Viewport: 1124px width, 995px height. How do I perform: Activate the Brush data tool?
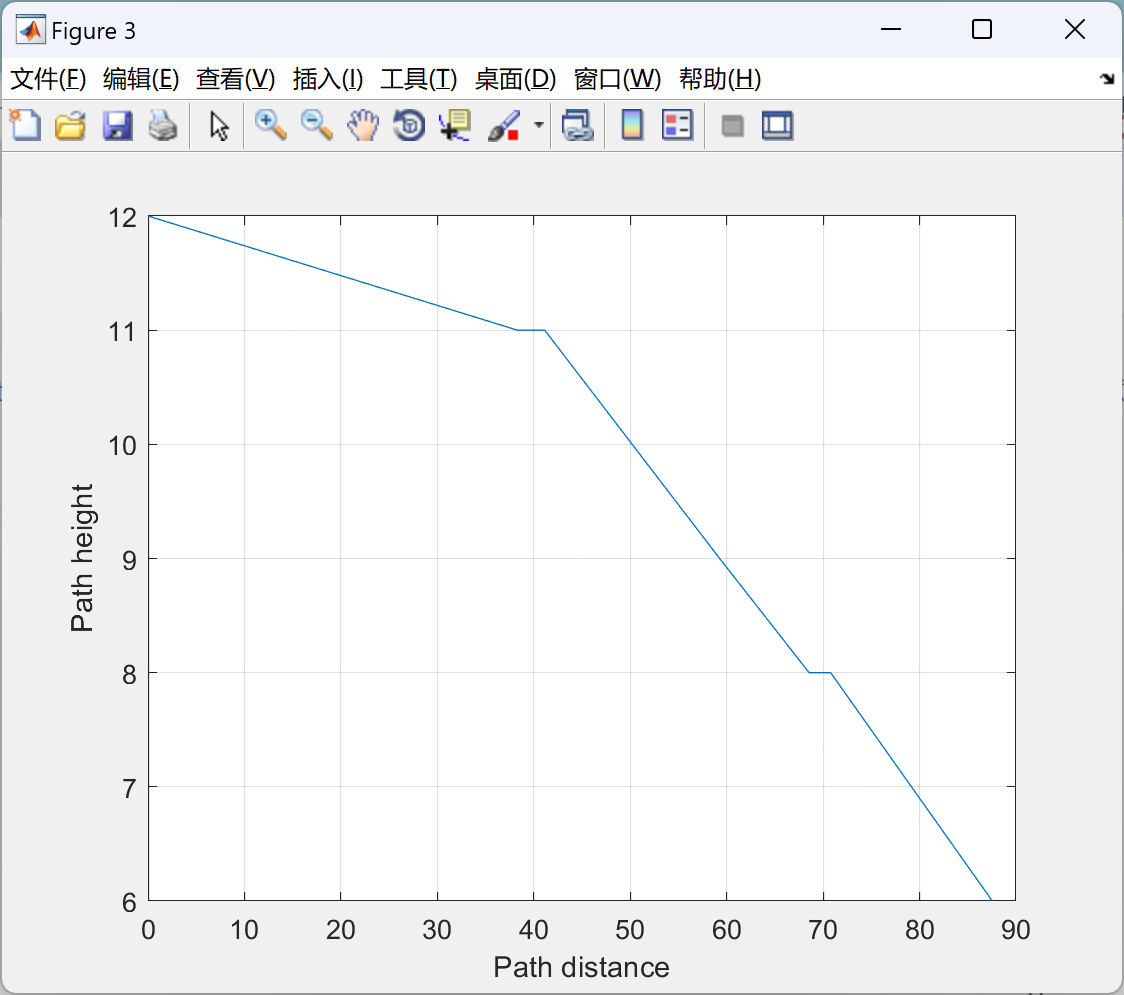pos(503,125)
